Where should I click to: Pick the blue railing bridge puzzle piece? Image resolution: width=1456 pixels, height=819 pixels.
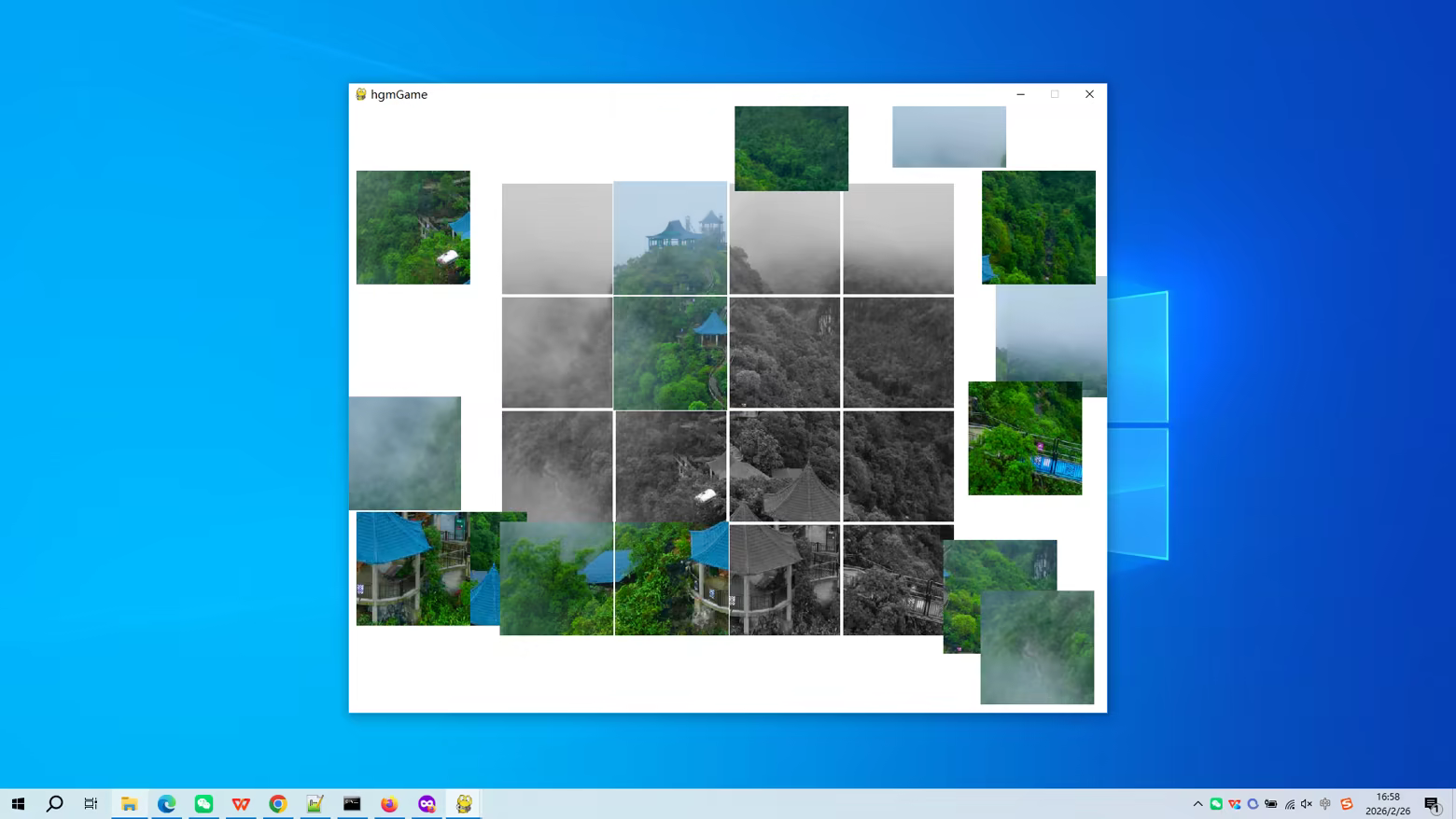tap(1024, 437)
